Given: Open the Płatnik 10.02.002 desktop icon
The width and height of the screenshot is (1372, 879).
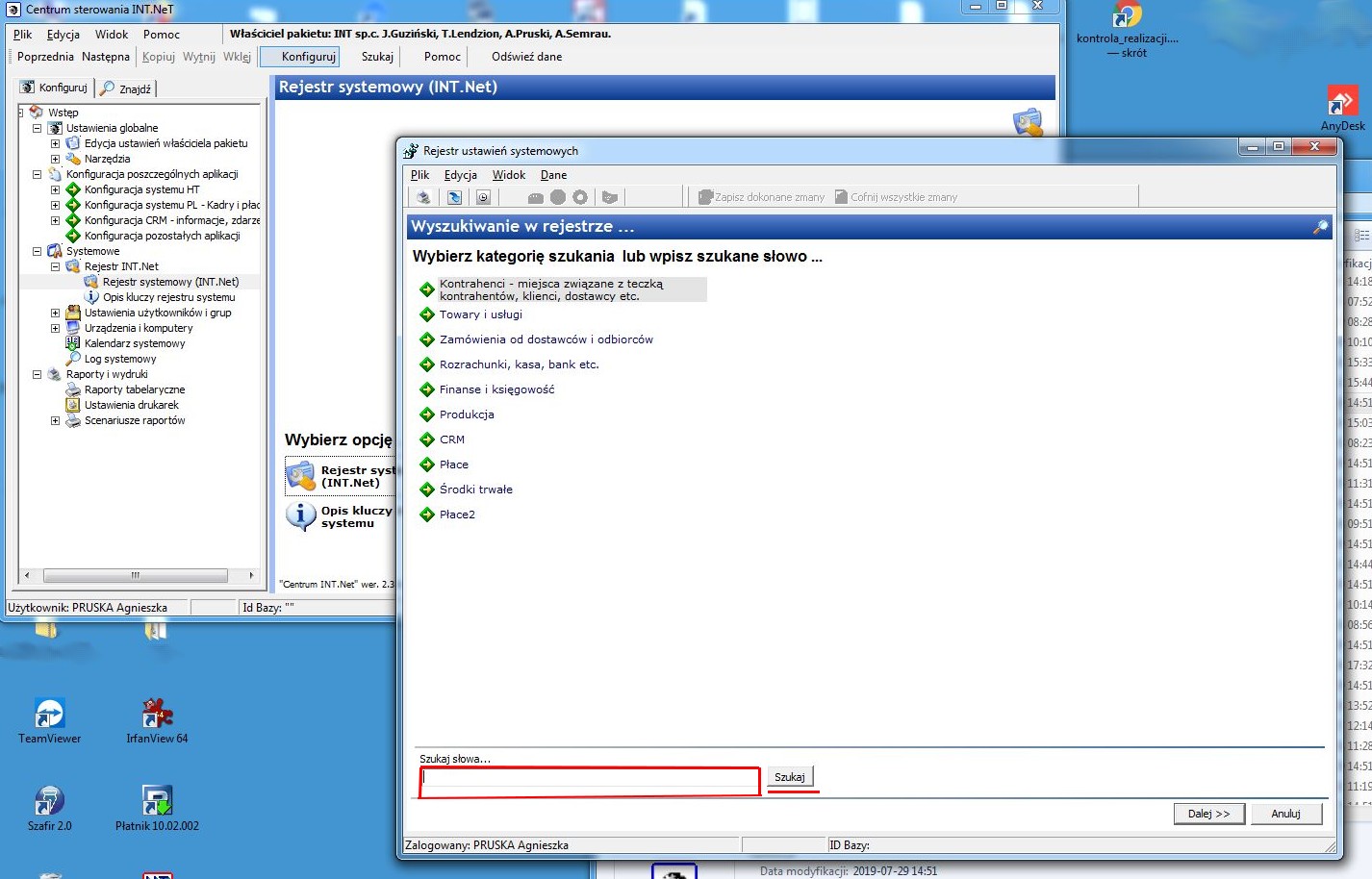Looking at the screenshot, I should pyautogui.click(x=157, y=809).
